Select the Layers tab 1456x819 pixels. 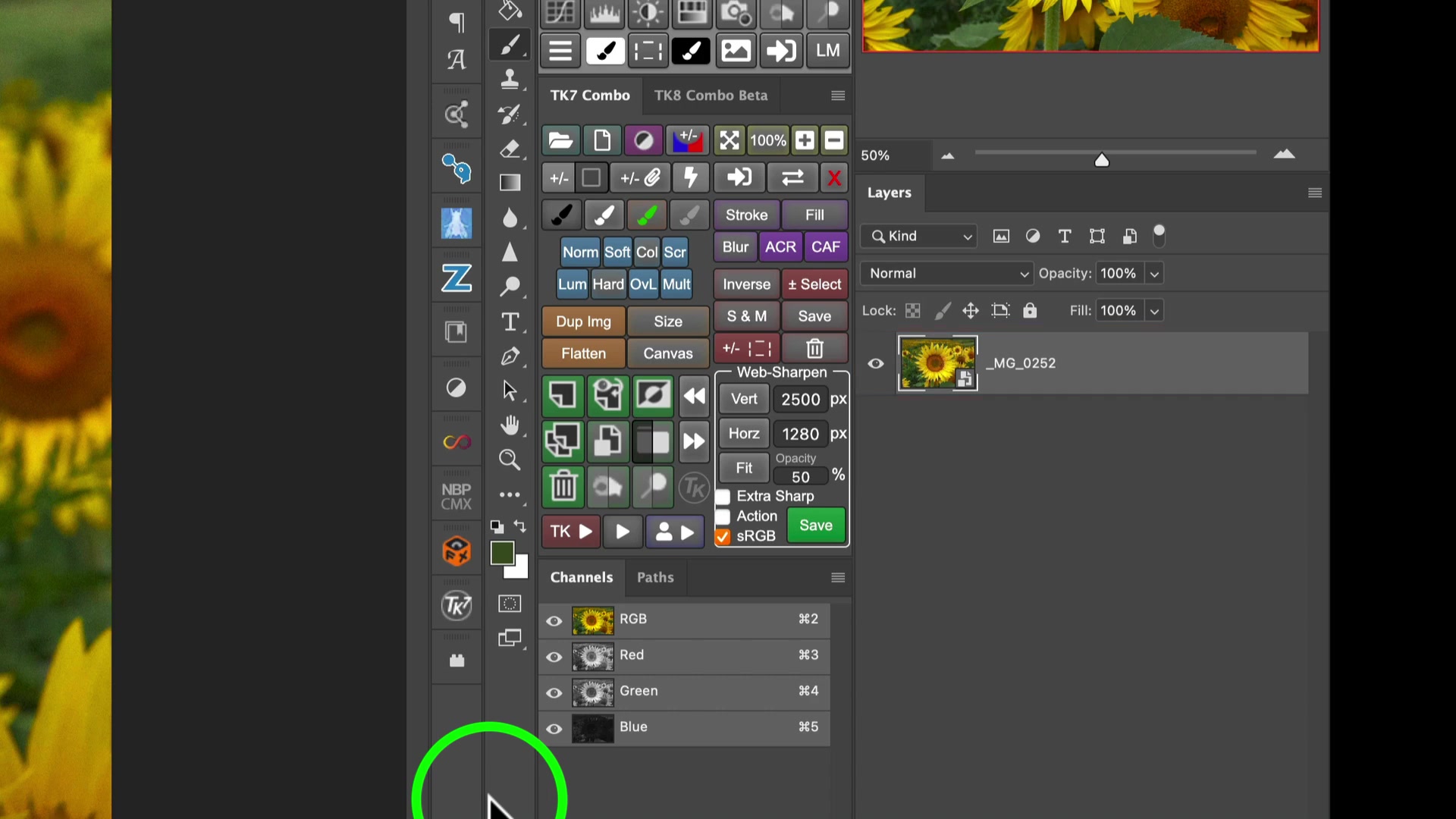890,193
